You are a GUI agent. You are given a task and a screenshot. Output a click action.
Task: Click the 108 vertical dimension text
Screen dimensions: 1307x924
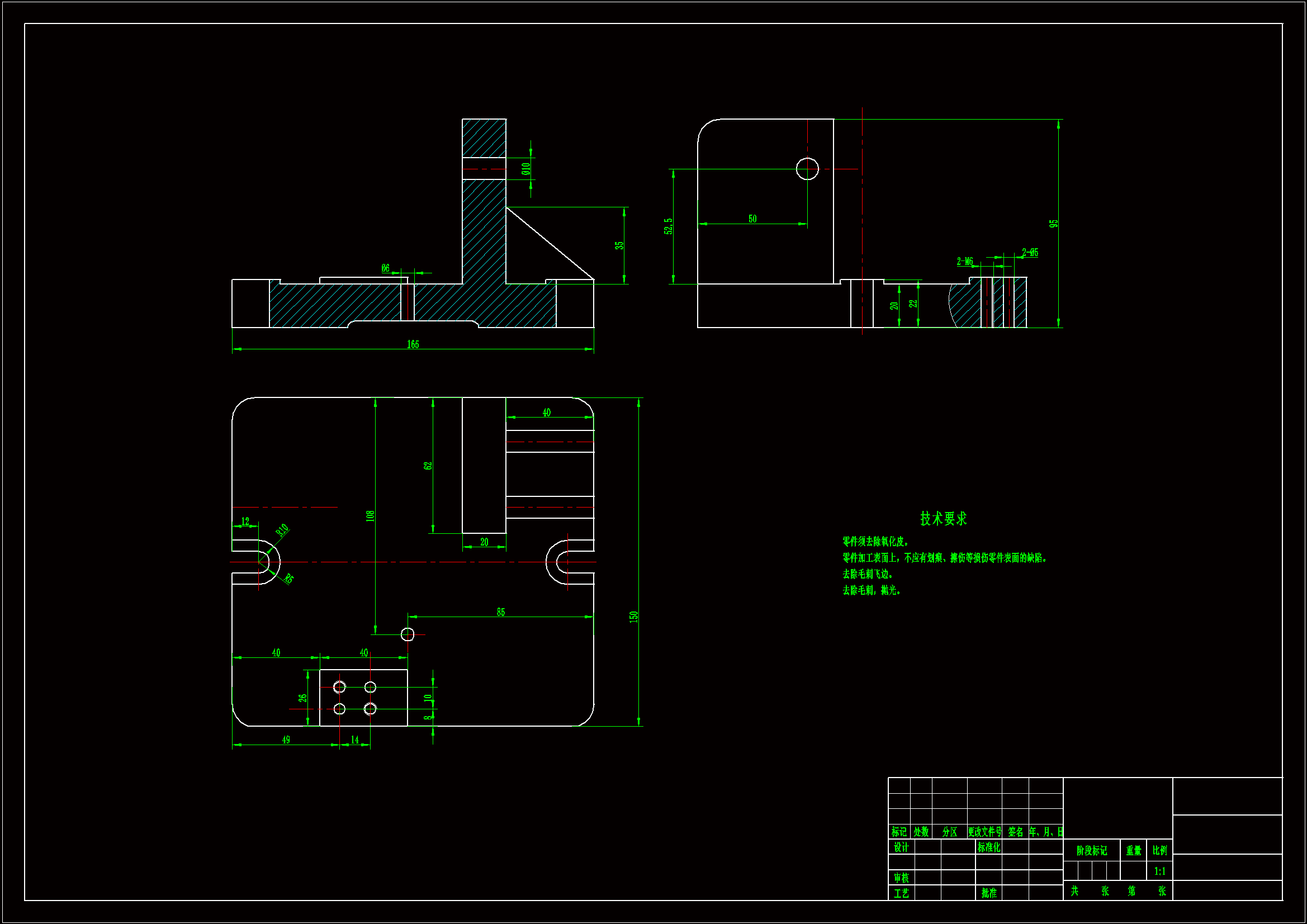371,516
